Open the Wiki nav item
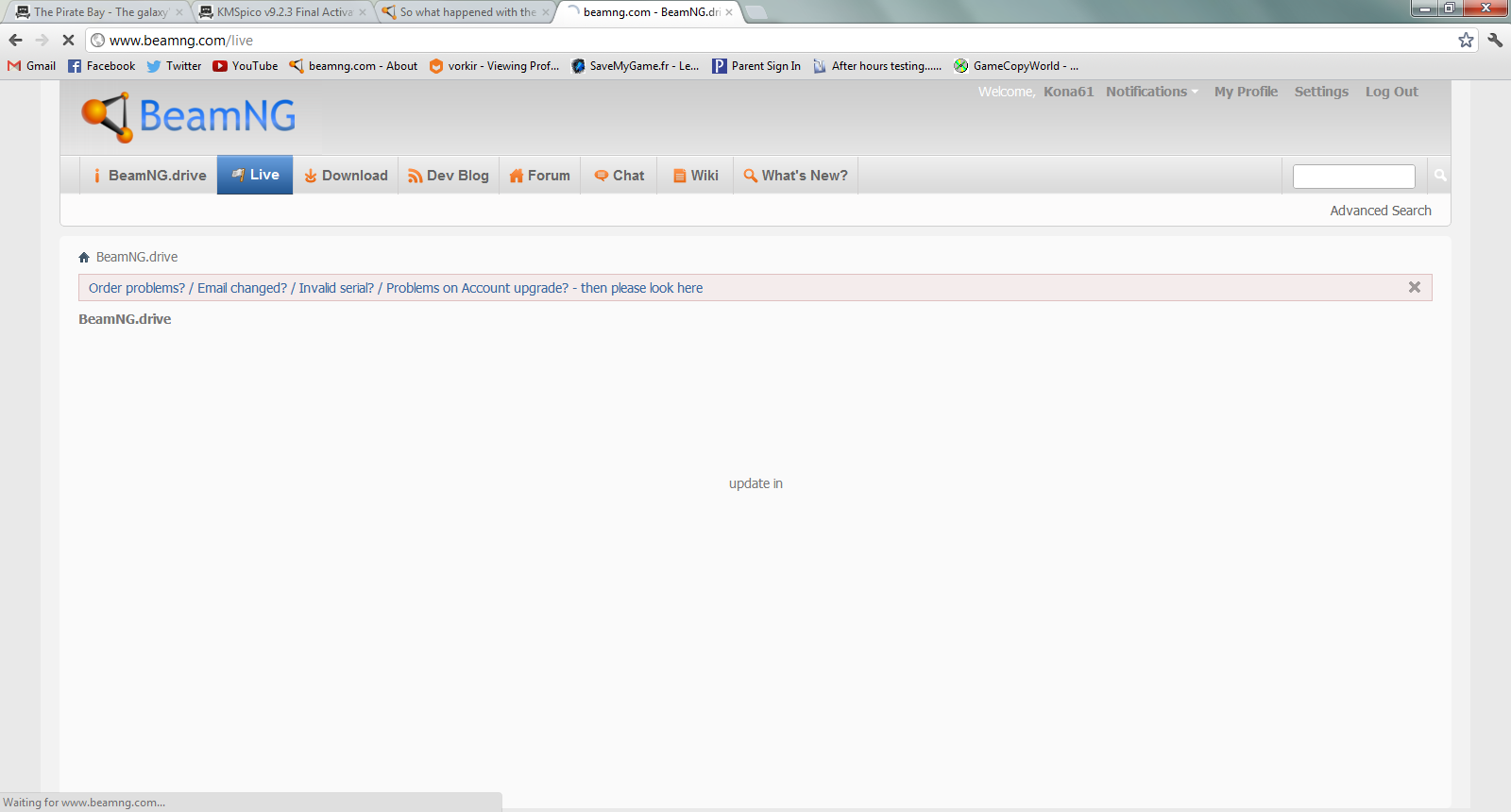1511x812 pixels. point(695,176)
